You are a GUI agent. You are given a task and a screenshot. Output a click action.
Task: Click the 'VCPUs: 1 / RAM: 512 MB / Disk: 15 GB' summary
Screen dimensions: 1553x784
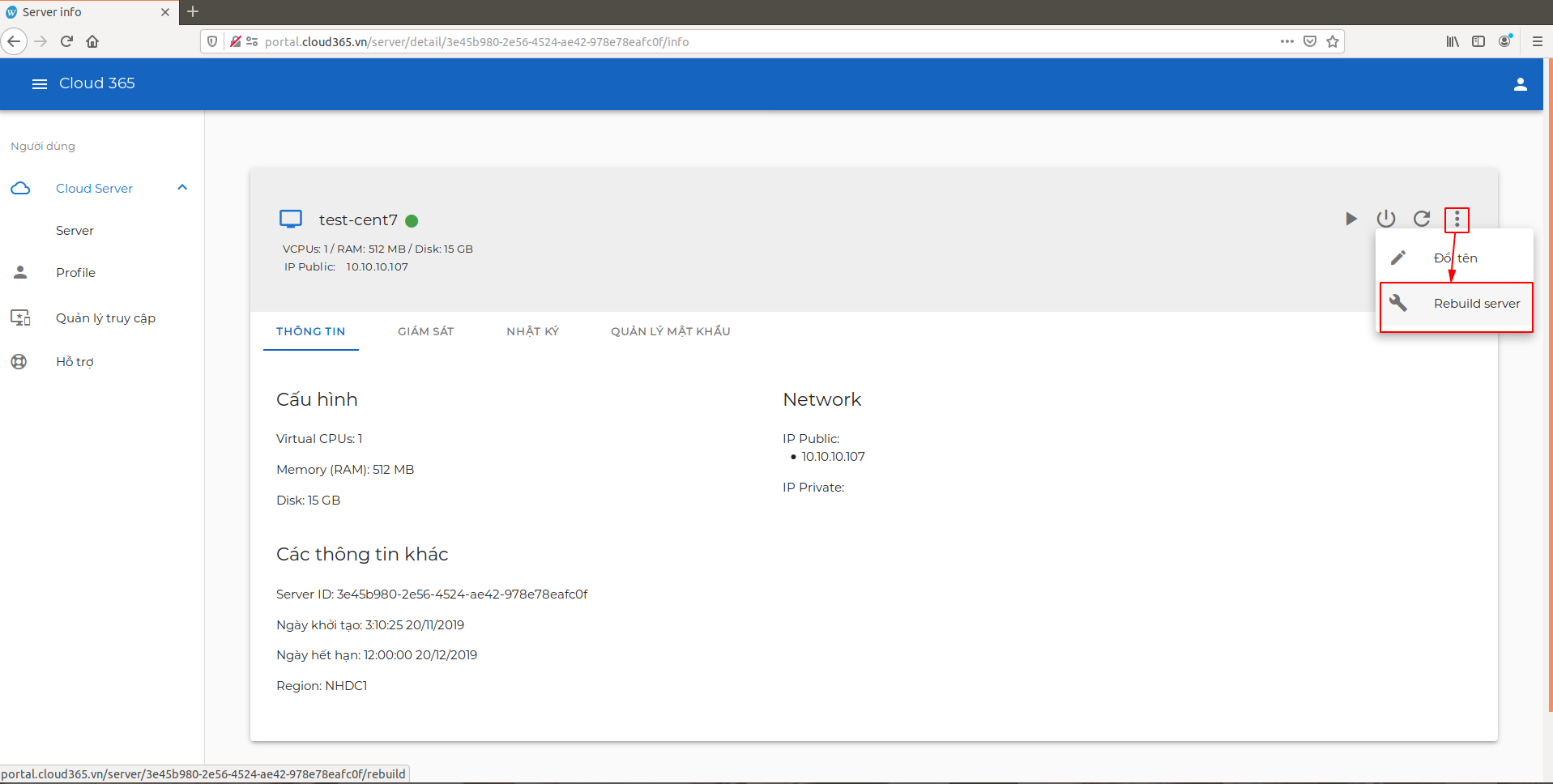(x=378, y=249)
